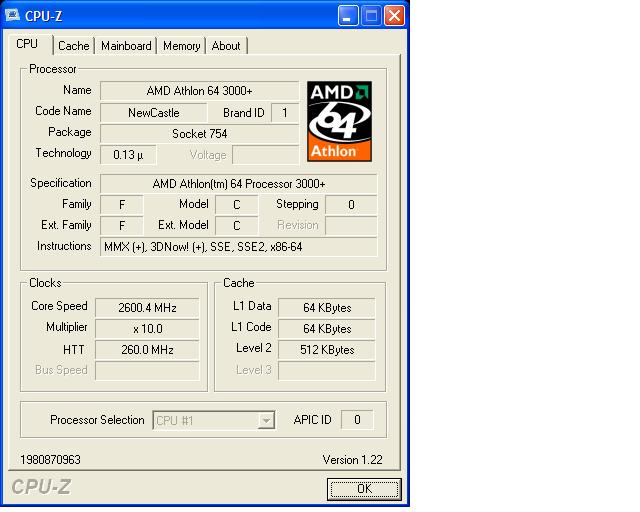Expand the Processor Selection dropdown
Viewport: 640px width, 512px height.
[x=265, y=421]
